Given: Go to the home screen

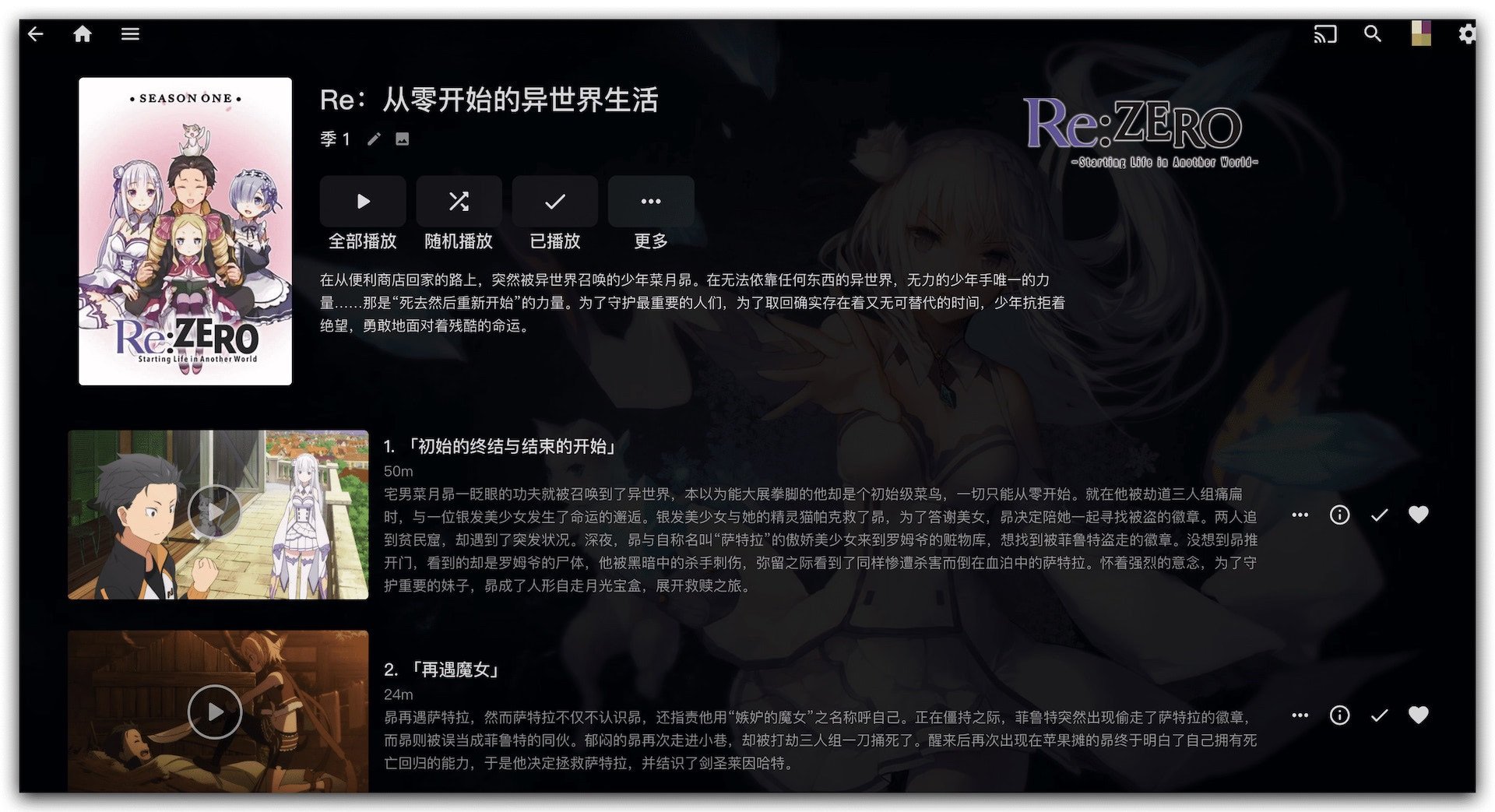Looking at the screenshot, I should coord(83,33).
